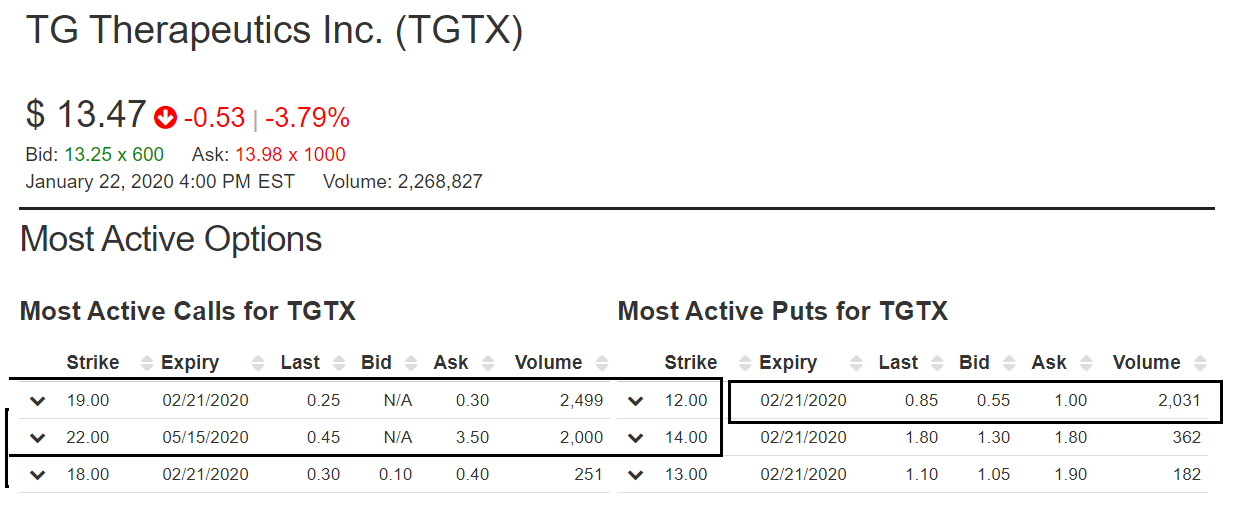
Task: Sort calls table by Bid arrows
Action: [411, 363]
